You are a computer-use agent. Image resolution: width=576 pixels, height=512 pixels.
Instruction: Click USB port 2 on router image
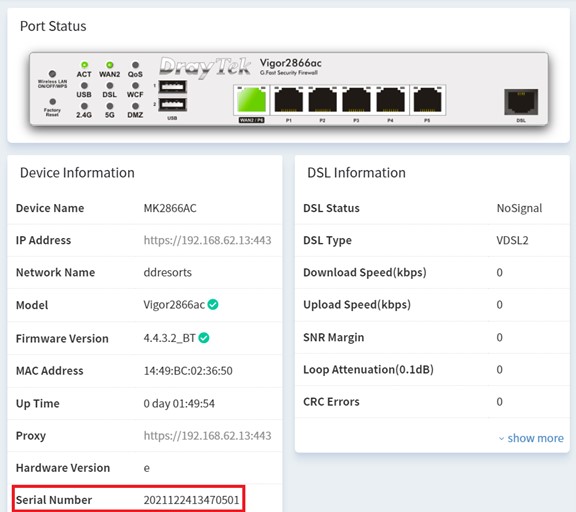(173, 104)
